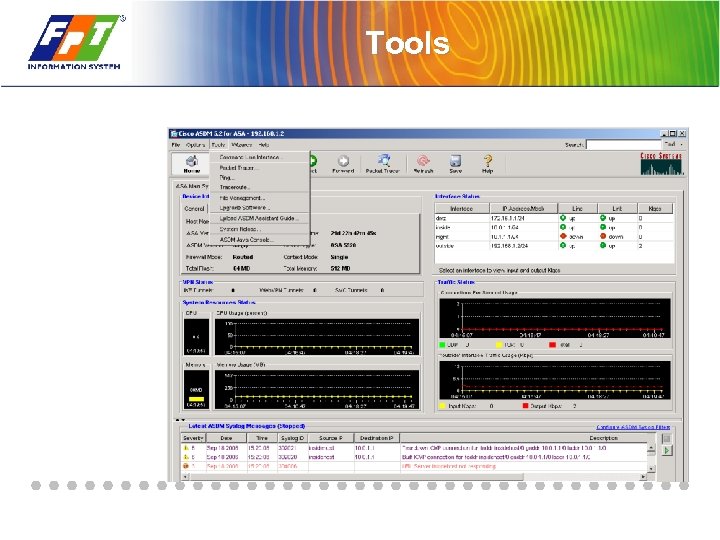Open the Wizards menu
720x540 pixels.
(x=242, y=145)
